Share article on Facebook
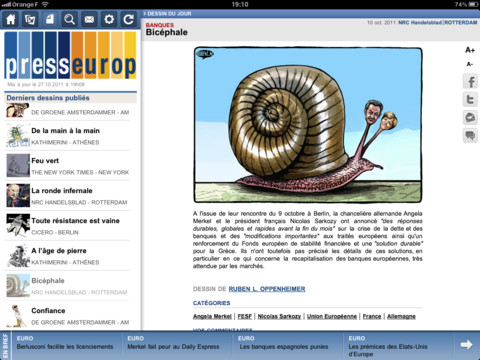The image size is (480, 360). tap(470, 82)
